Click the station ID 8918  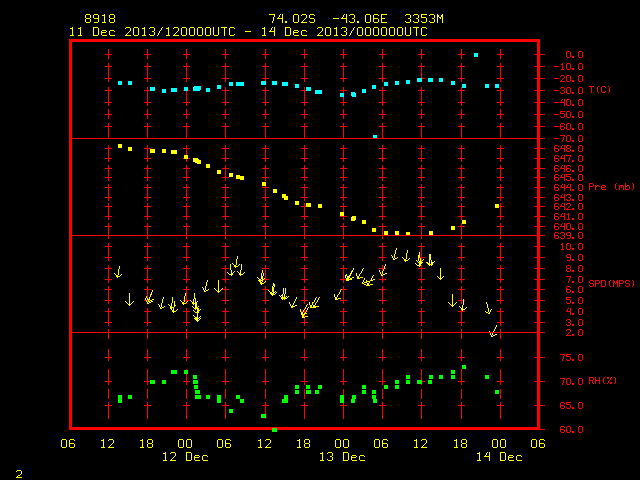(100, 19)
